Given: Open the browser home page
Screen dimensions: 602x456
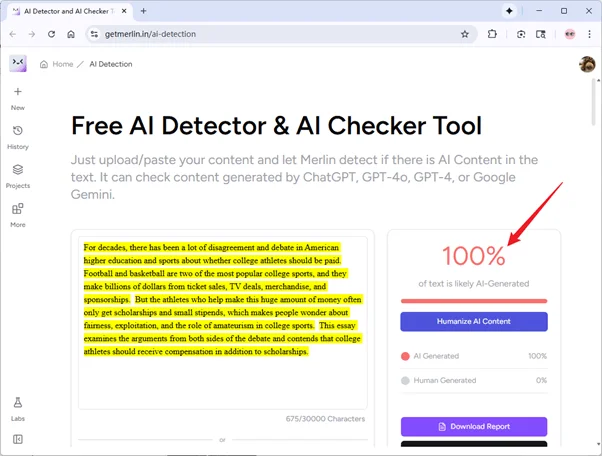Looking at the screenshot, I should (71, 34).
